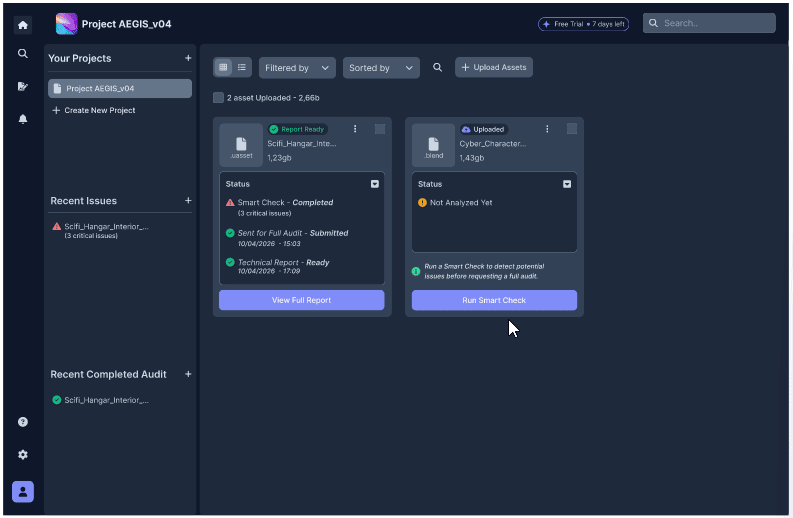Click the Uploaded status badge
793x518 pixels.
tap(483, 130)
